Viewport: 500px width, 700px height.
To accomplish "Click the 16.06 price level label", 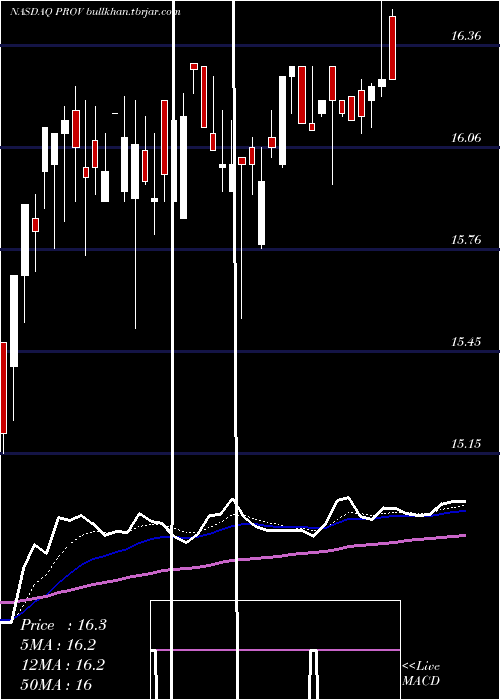I will coord(466,138).
